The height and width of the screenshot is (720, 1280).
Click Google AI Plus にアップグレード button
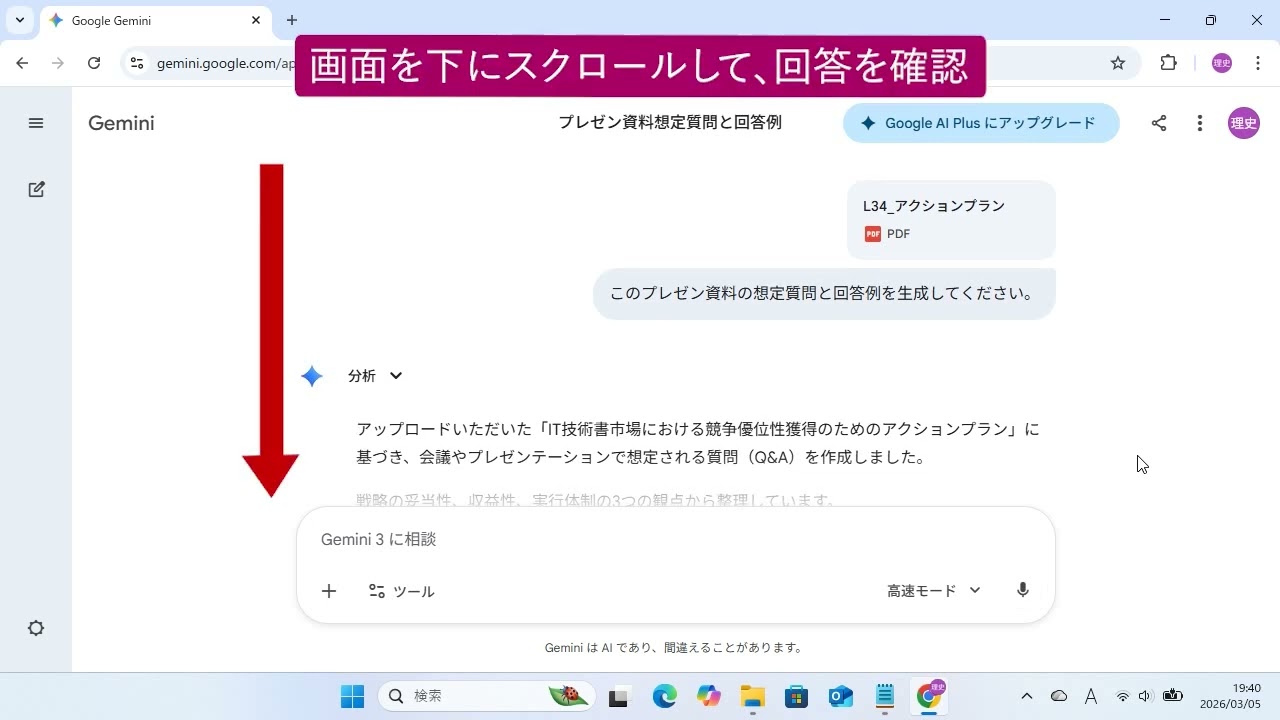click(x=981, y=123)
